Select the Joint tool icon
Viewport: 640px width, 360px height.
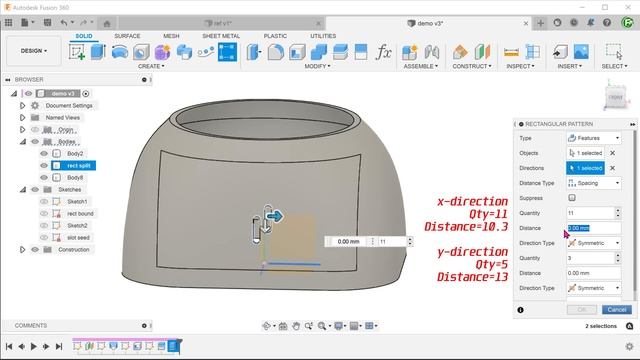point(431,52)
